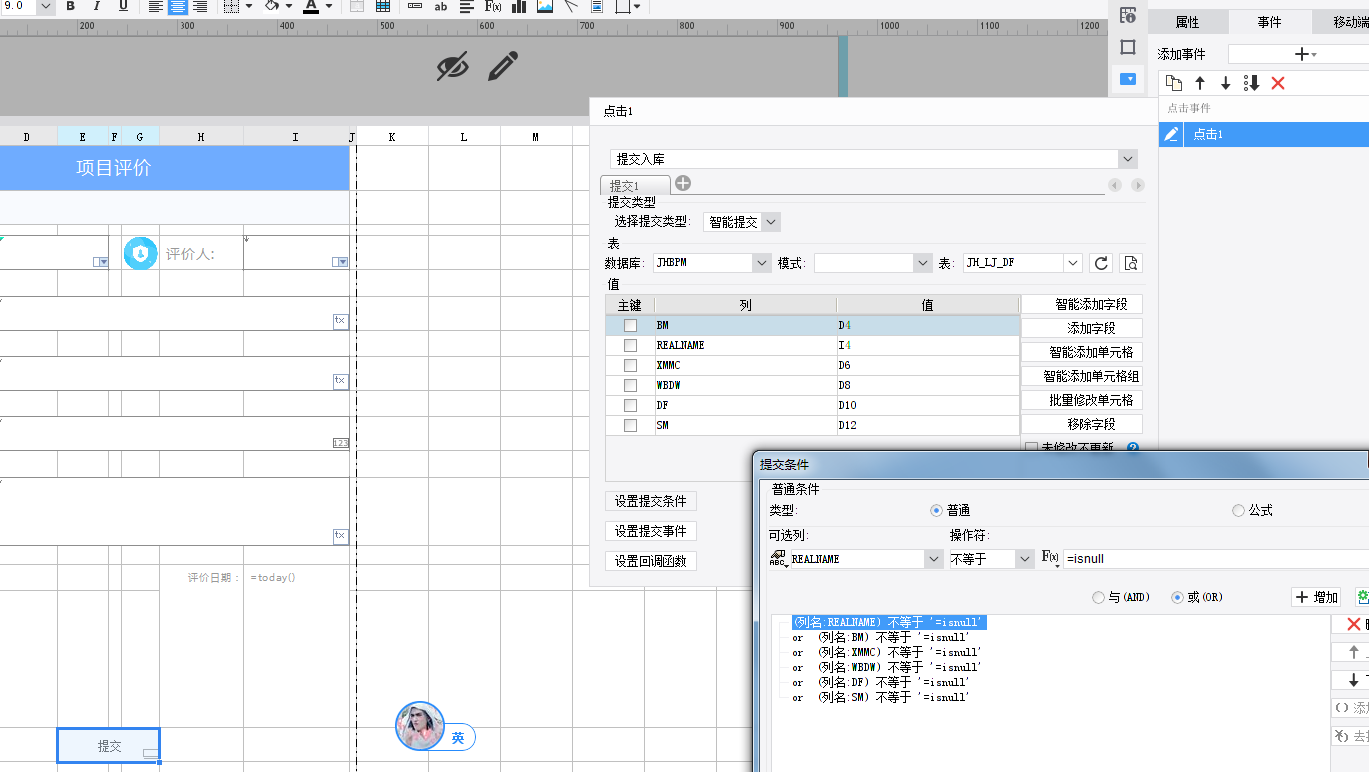The image size is (1369, 772).
Task: Align cell text left
Action: click(155, 6)
